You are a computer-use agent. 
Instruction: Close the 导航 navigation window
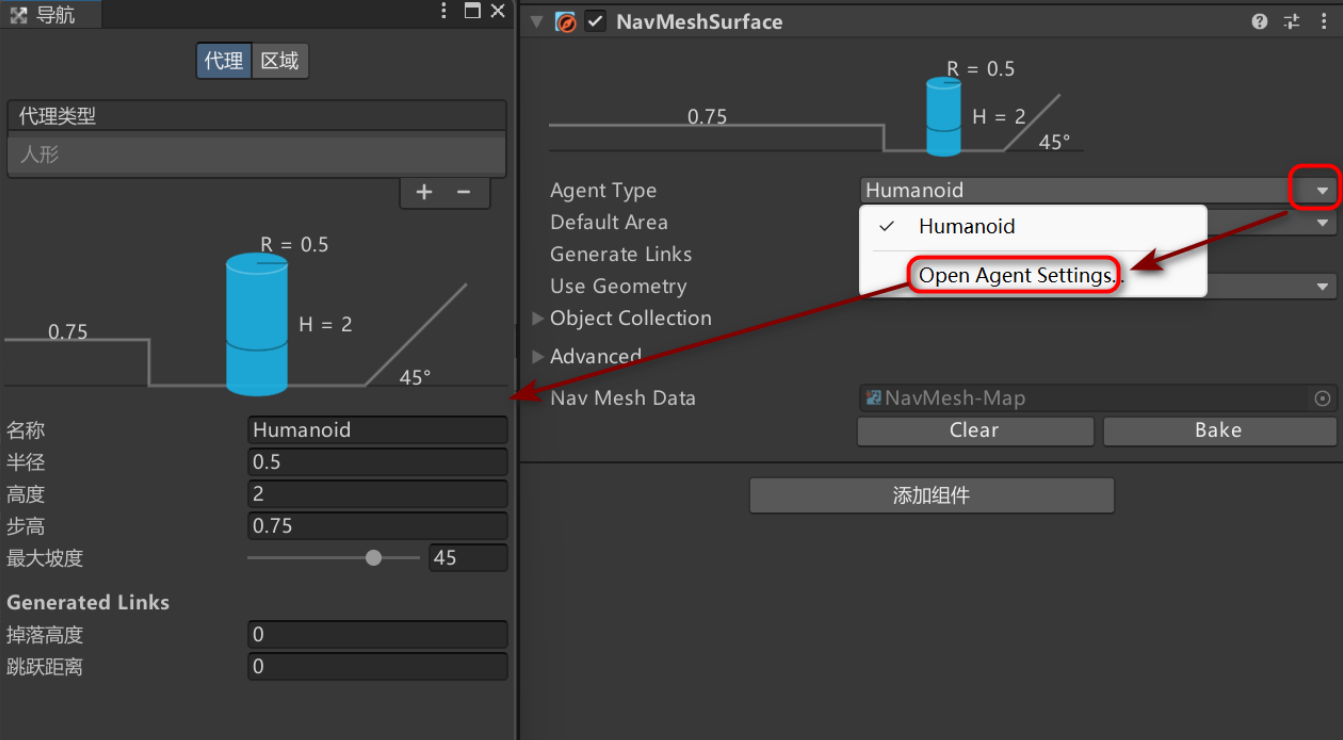coord(498,12)
